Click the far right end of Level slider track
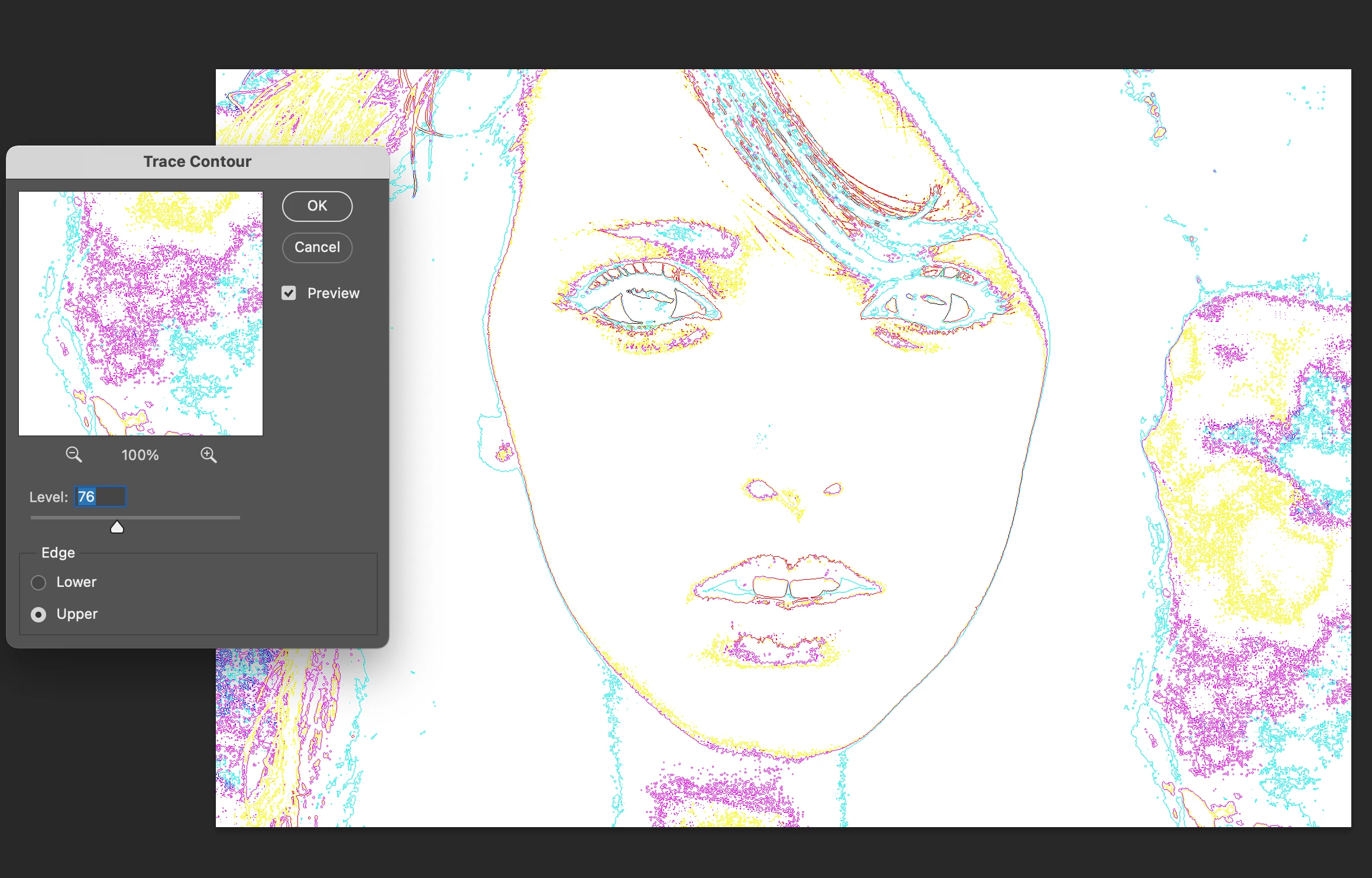 238,518
